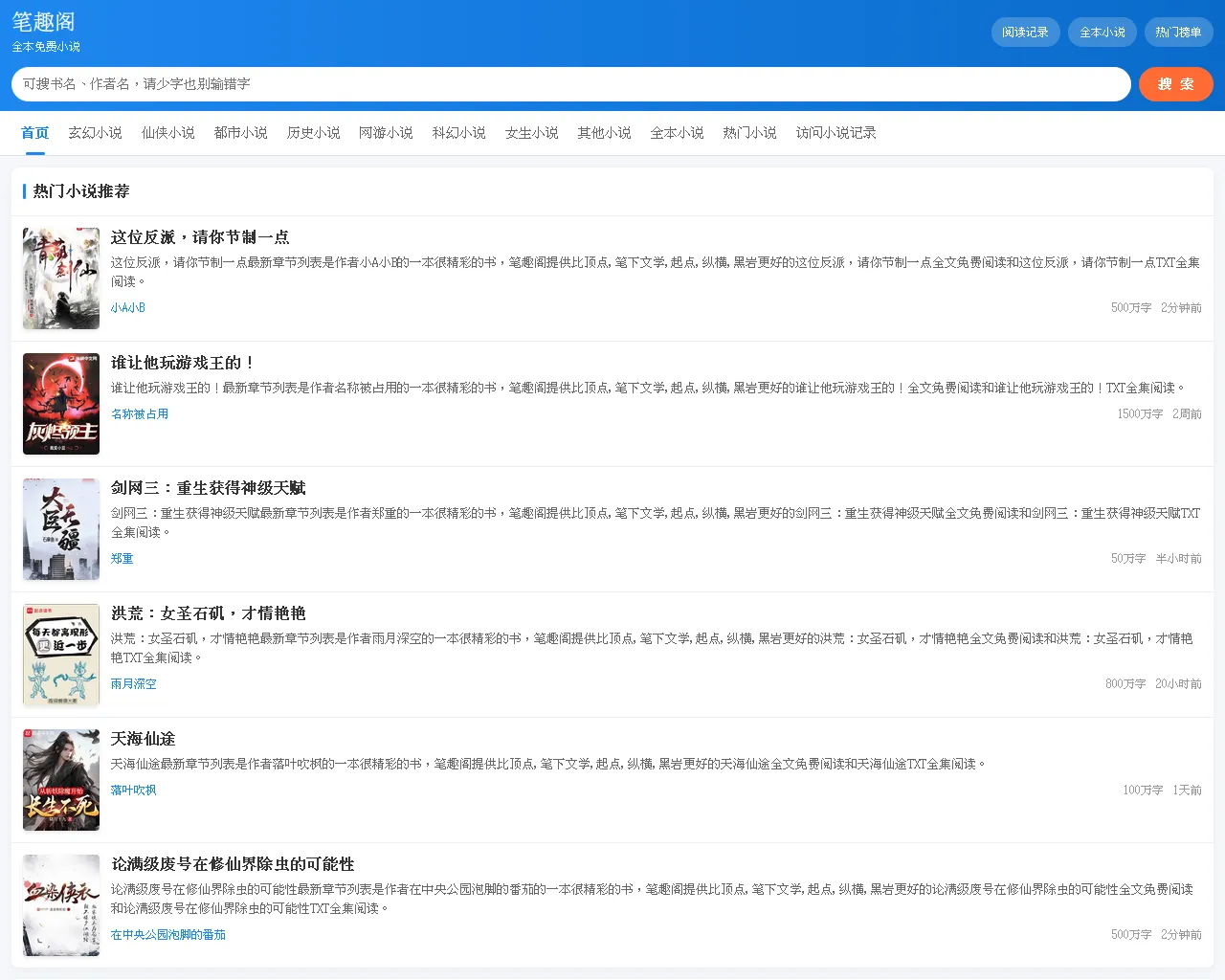The height and width of the screenshot is (980, 1225).
Task: Select the 都市小说 navigation tab
Action: (x=240, y=133)
